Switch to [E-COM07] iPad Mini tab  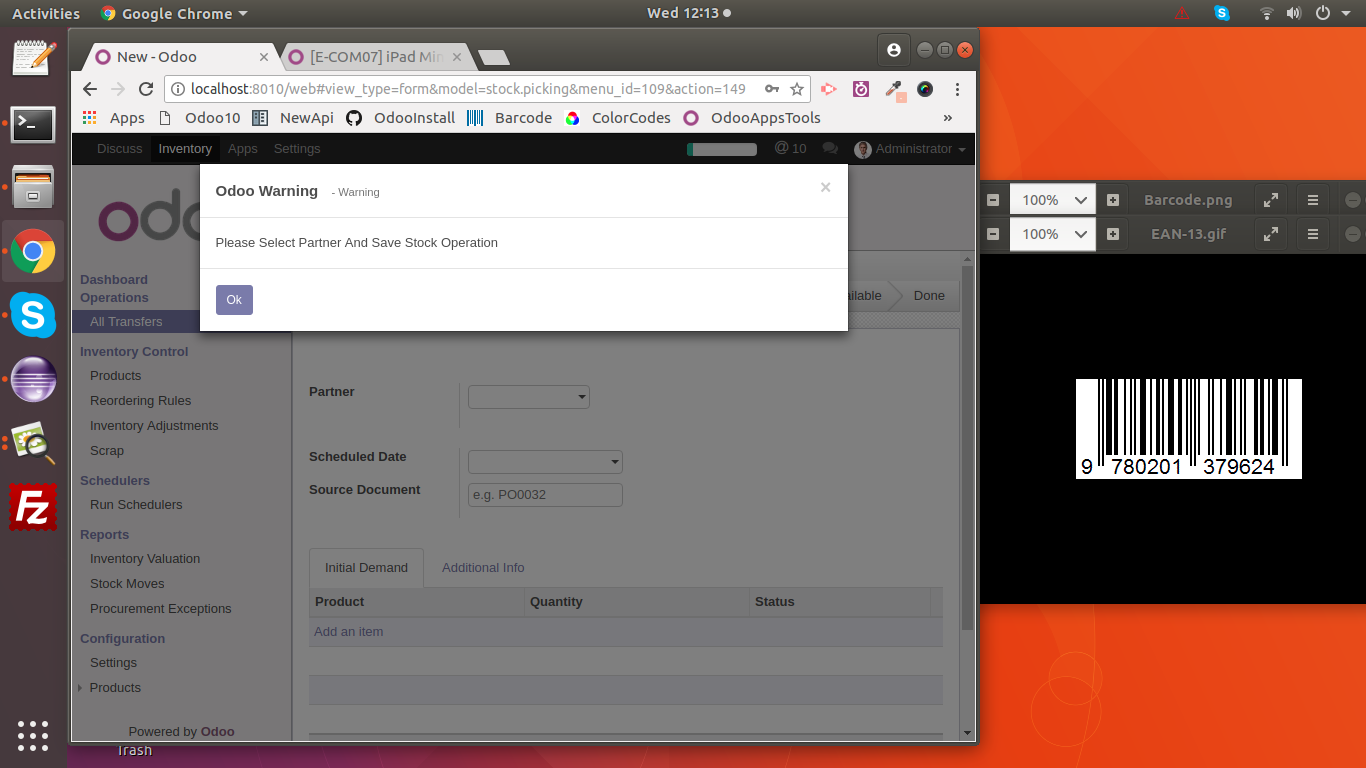pos(375,57)
